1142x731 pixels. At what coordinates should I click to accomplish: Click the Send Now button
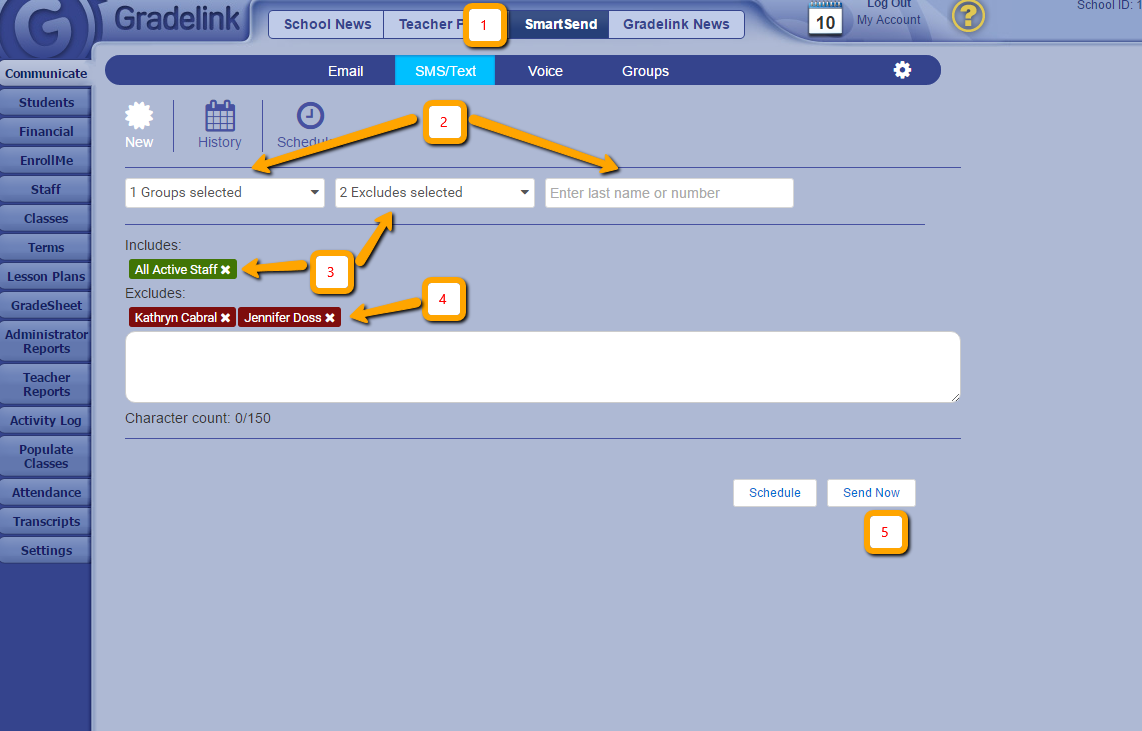tap(871, 493)
